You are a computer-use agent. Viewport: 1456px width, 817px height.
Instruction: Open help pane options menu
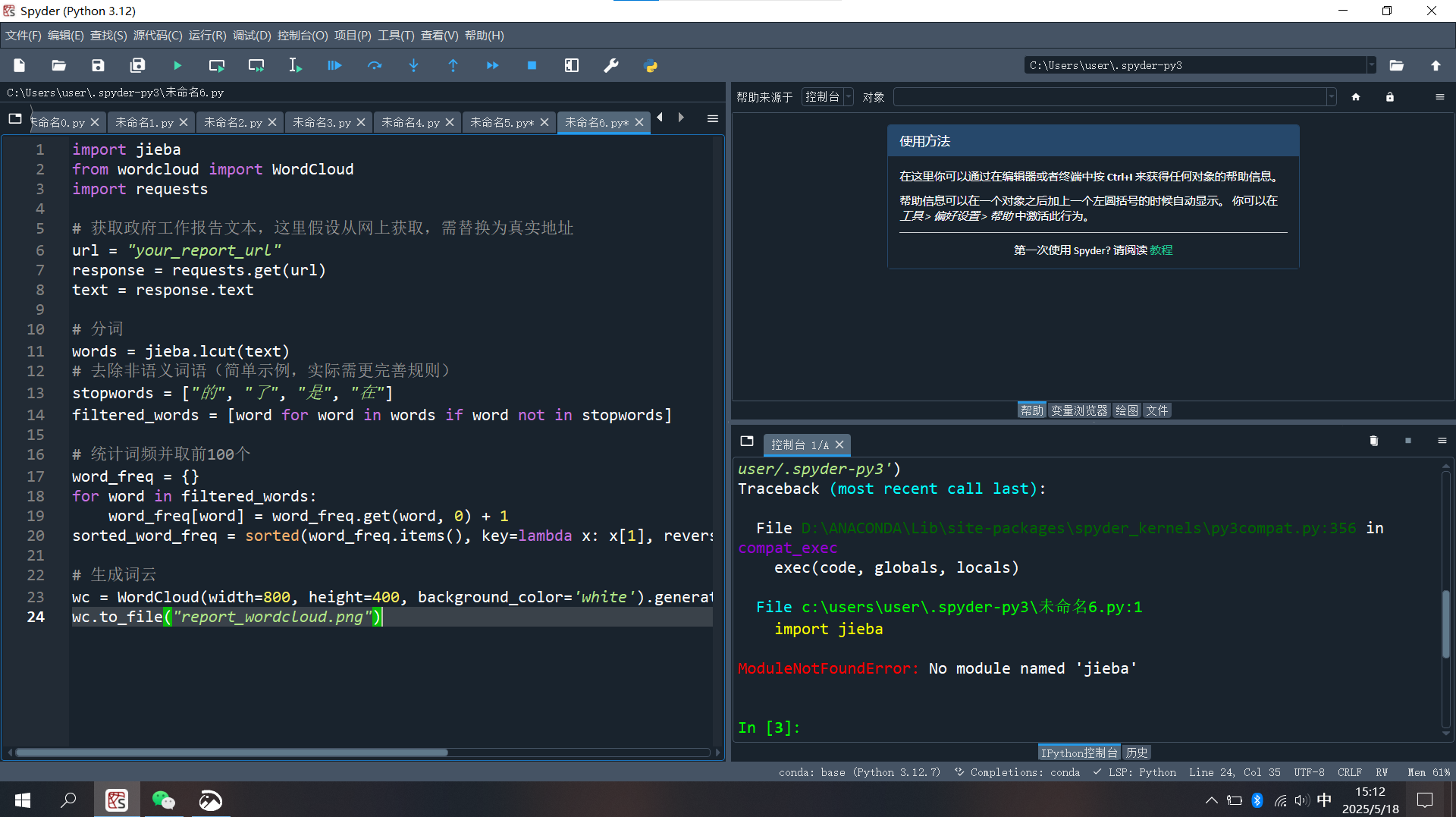pos(1440,97)
